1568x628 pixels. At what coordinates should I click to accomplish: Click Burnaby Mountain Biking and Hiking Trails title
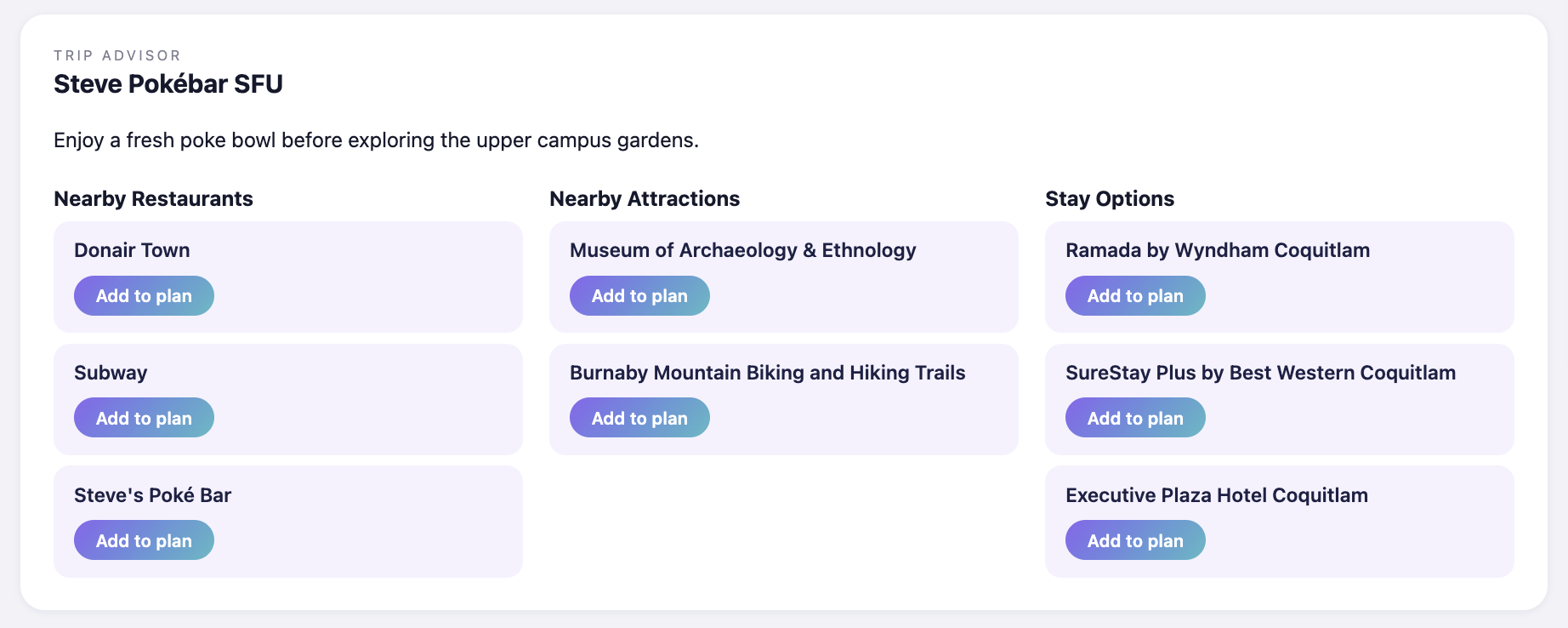[767, 373]
